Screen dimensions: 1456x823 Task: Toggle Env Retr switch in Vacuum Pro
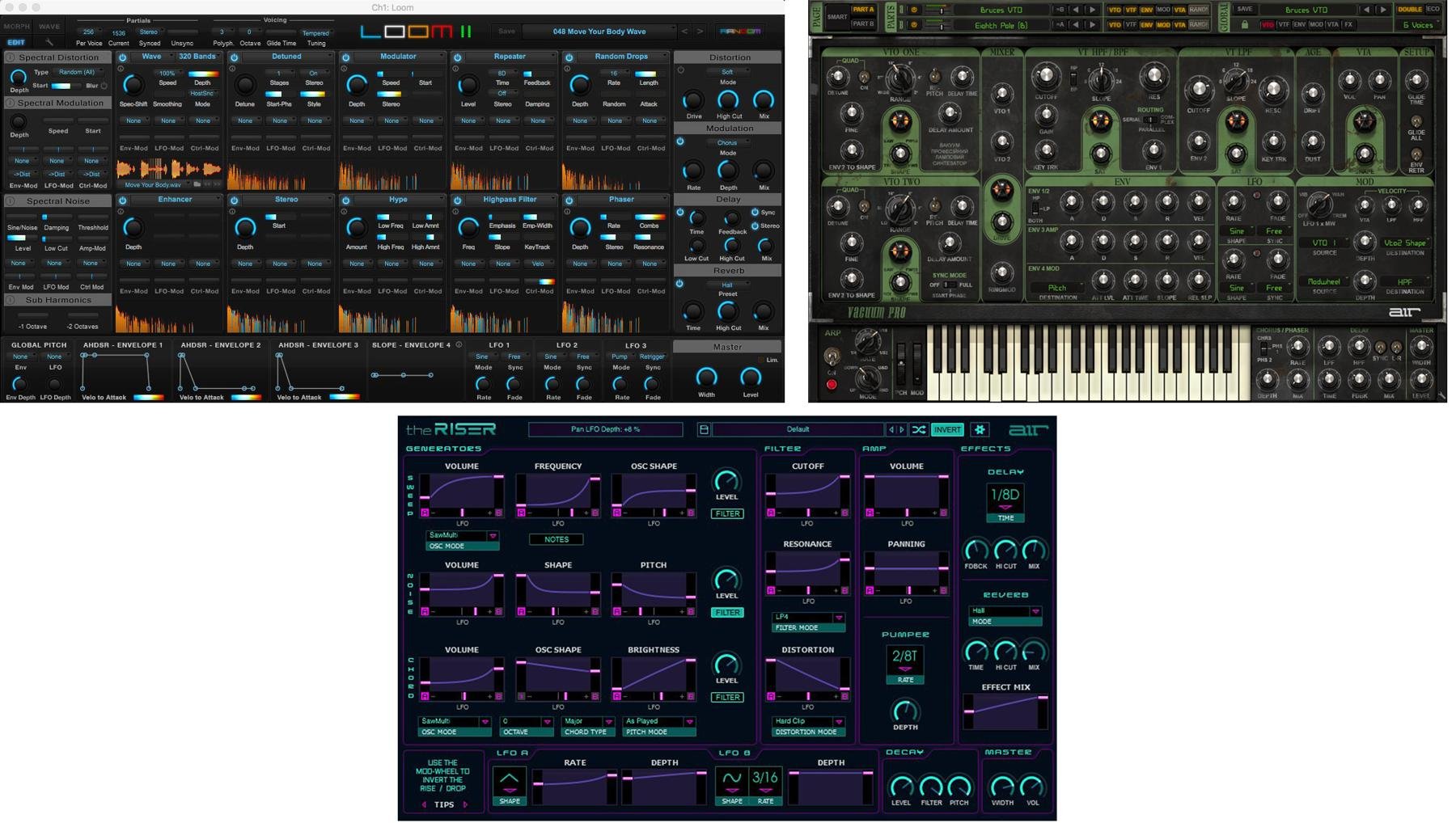(x=1416, y=154)
